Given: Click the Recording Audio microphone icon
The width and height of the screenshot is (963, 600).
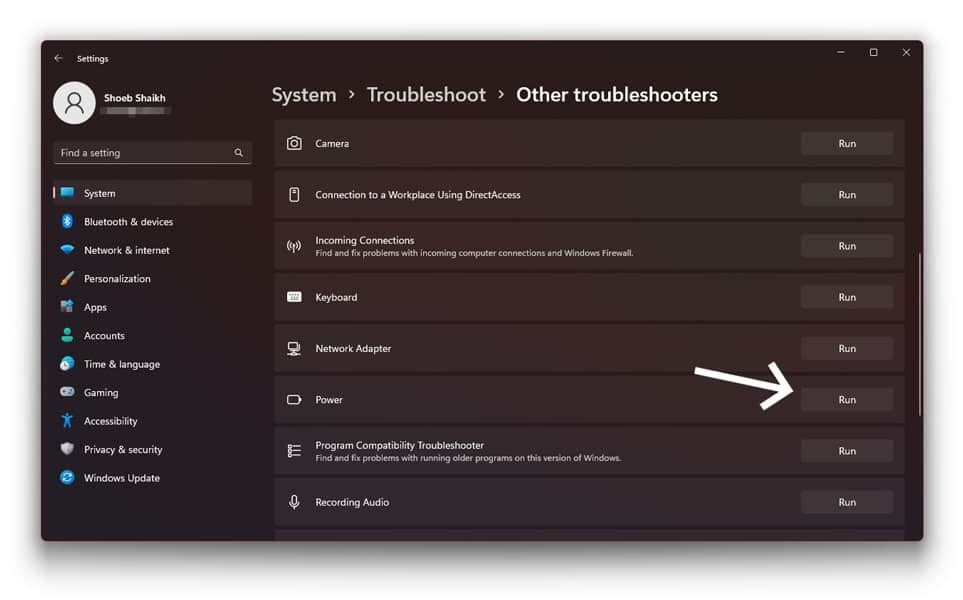Looking at the screenshot, I should point(294,502).
